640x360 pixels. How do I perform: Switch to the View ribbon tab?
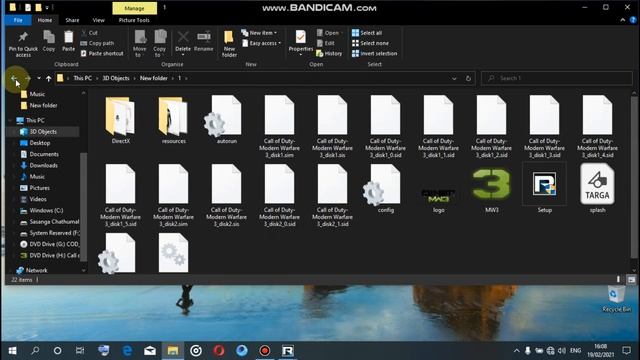[x=98, y=20]
